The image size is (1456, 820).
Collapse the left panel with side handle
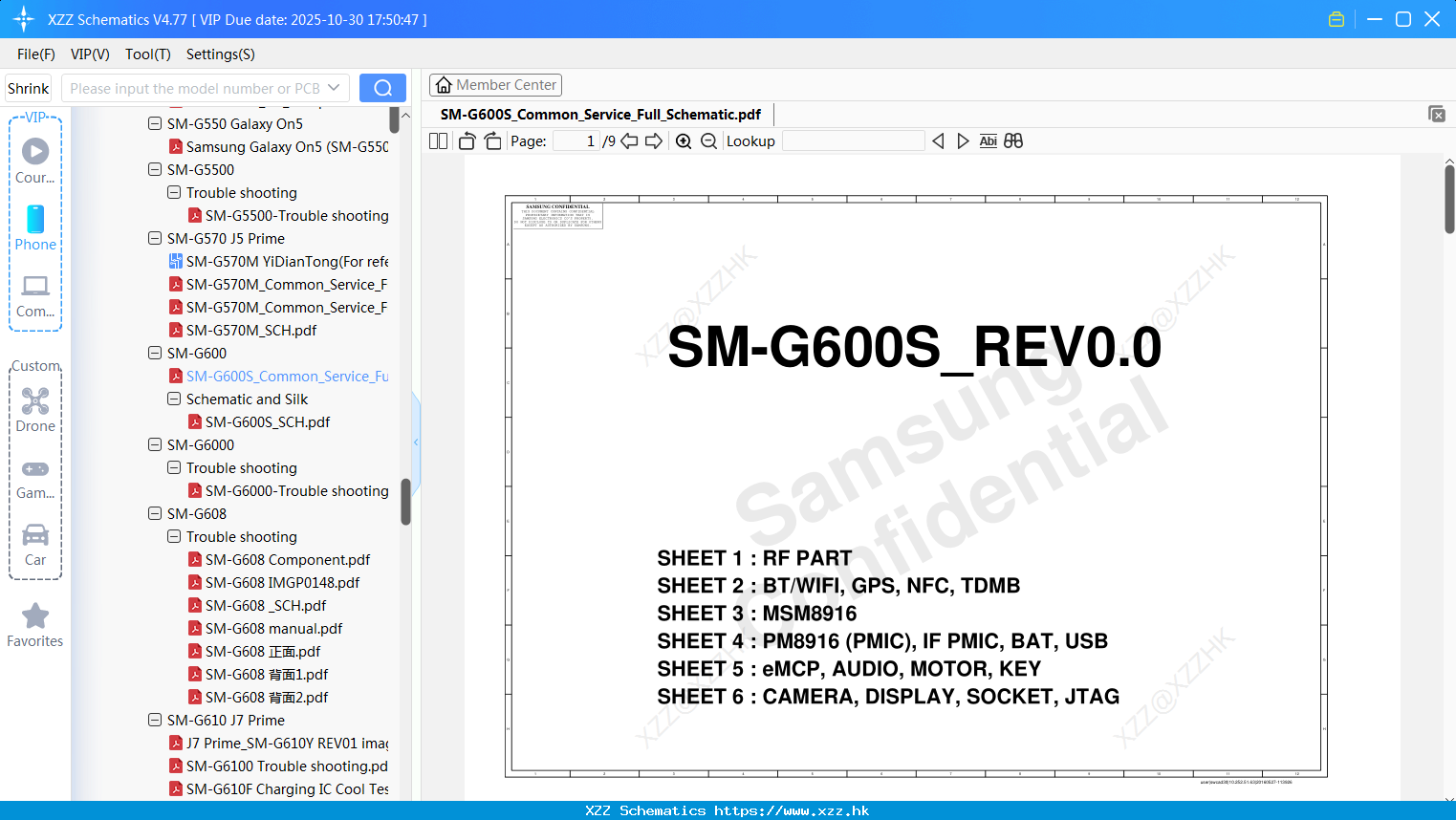tap(416, 442)
